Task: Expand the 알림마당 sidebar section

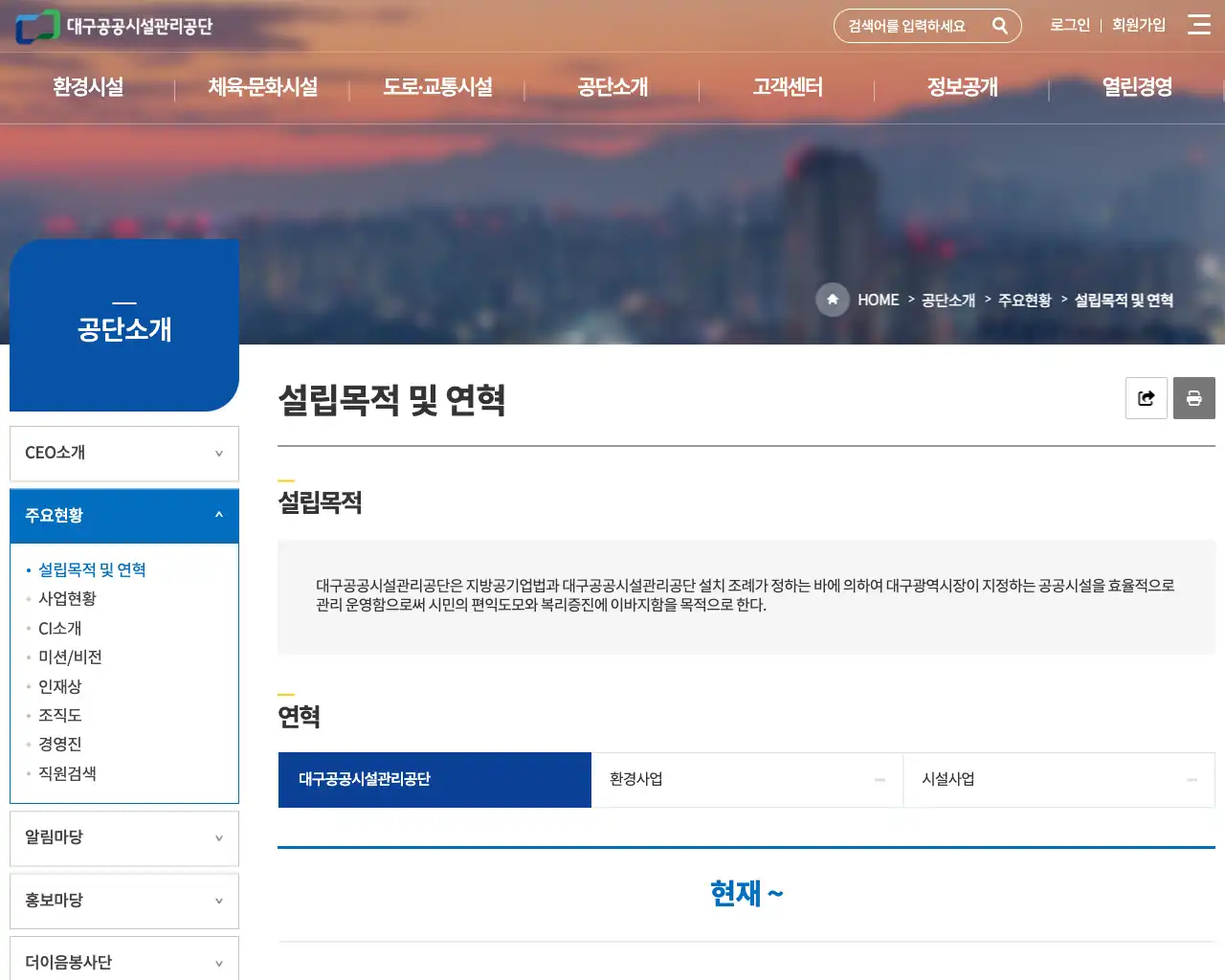Action: tap(123, 837)
